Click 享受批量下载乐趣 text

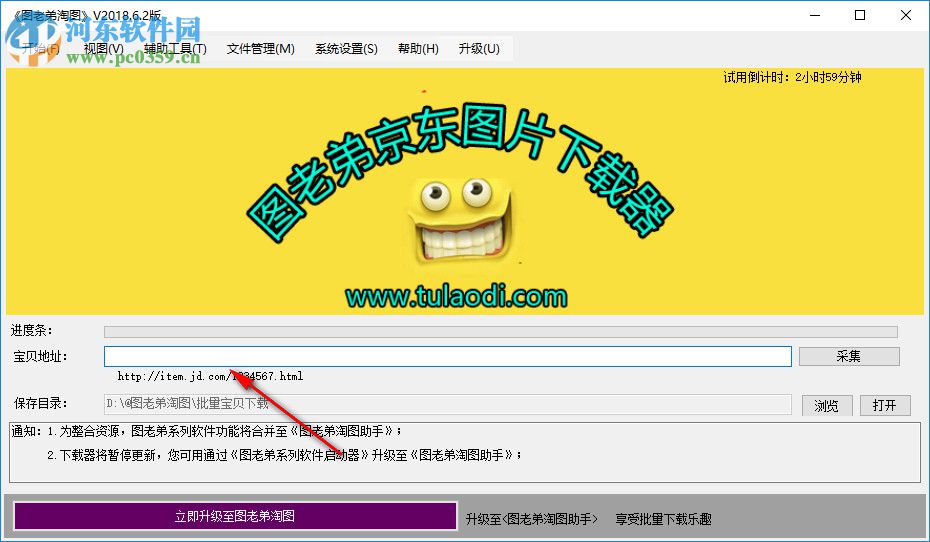(x=663, y=519)
